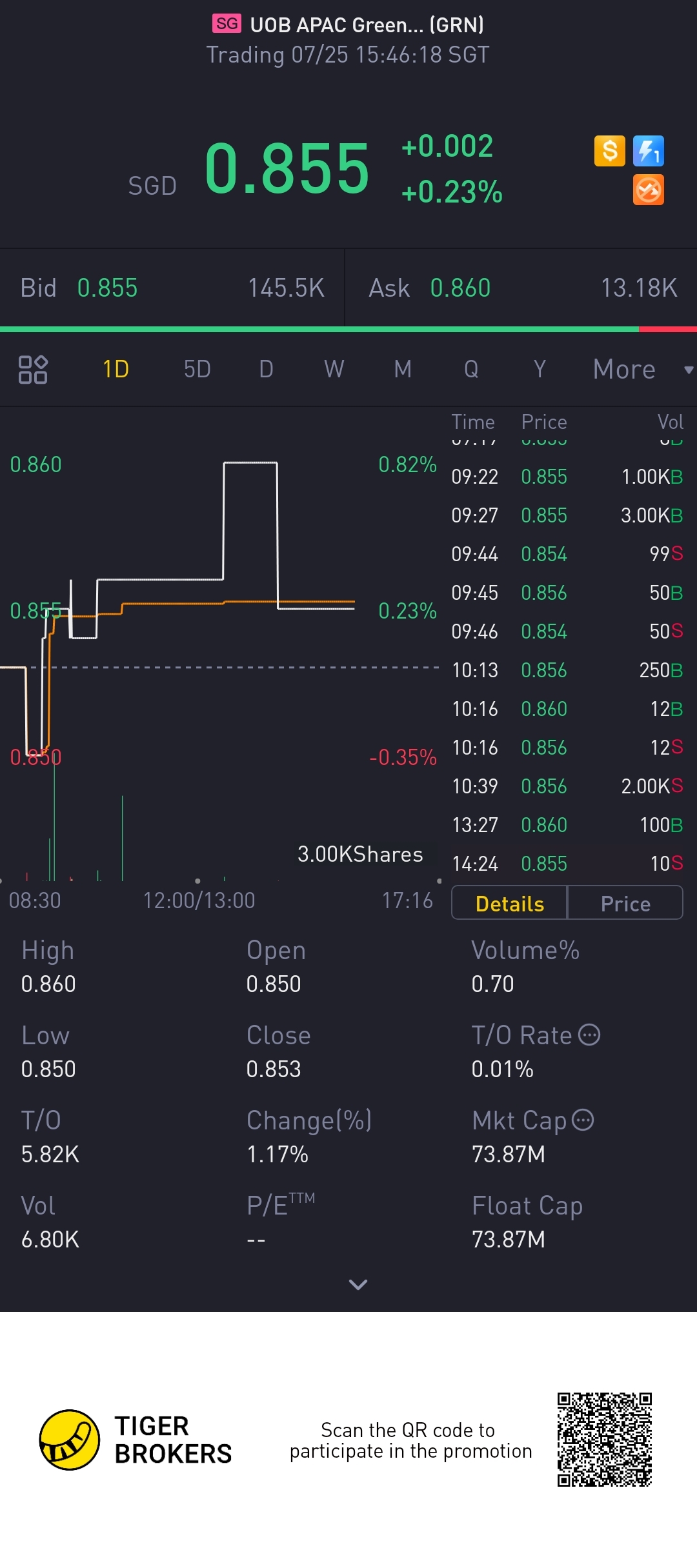Switch to the daily D chart tab
The height and width of the screenshot is (1568, 697).
point(266,370)
